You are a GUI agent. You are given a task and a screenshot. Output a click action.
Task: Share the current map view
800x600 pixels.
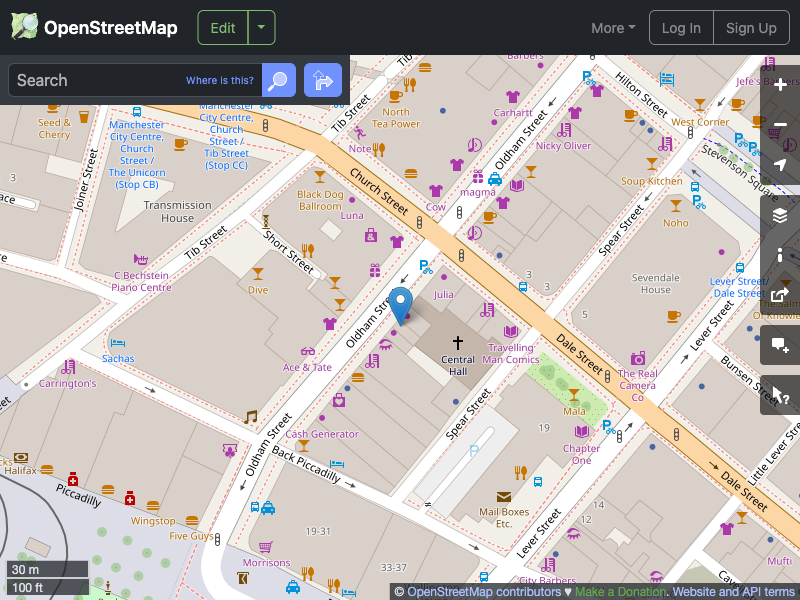coord(780,295)
